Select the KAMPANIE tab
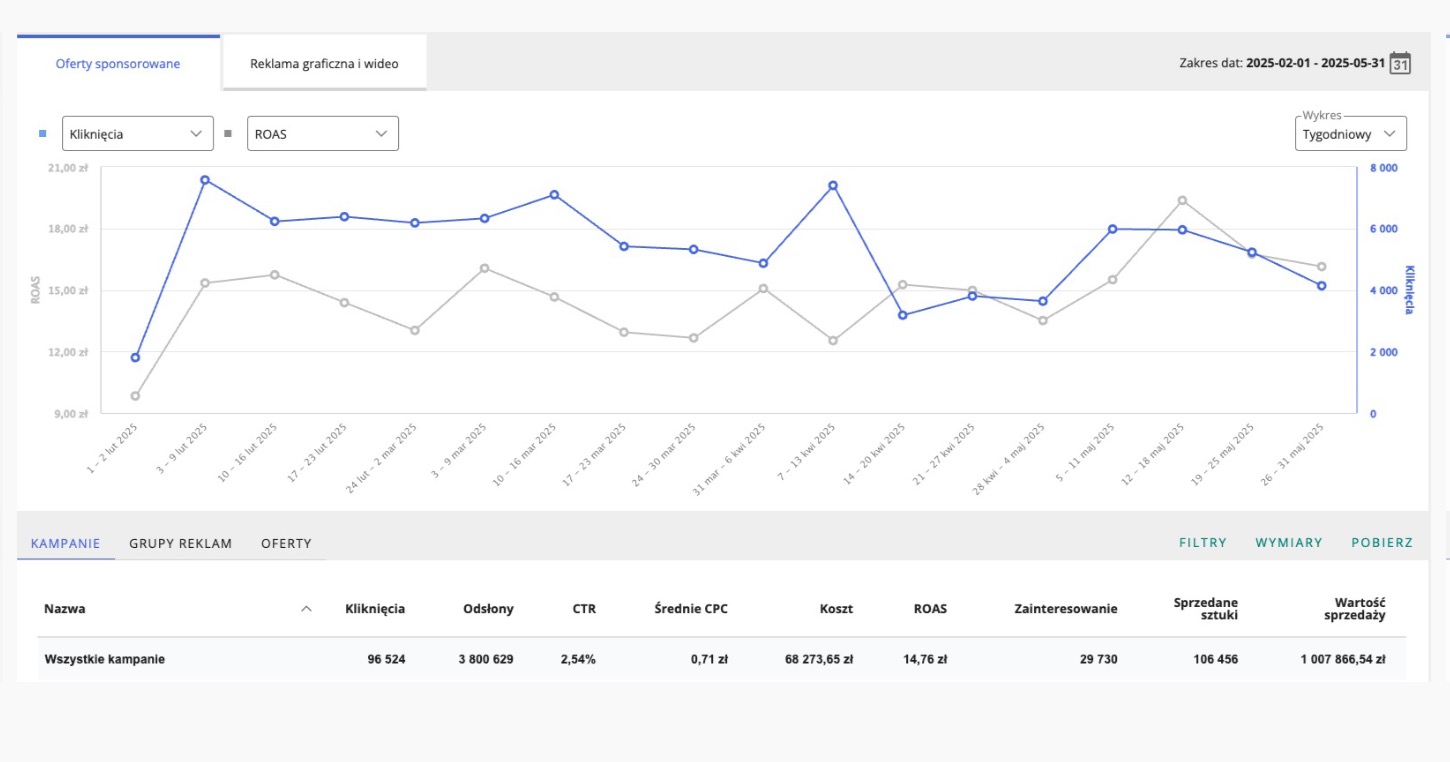1450x762 pixels. 66,543
